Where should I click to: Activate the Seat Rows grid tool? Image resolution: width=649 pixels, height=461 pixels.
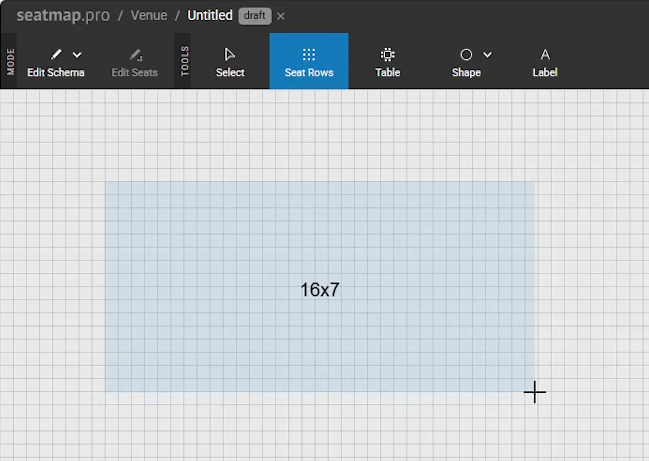[309, 55]
